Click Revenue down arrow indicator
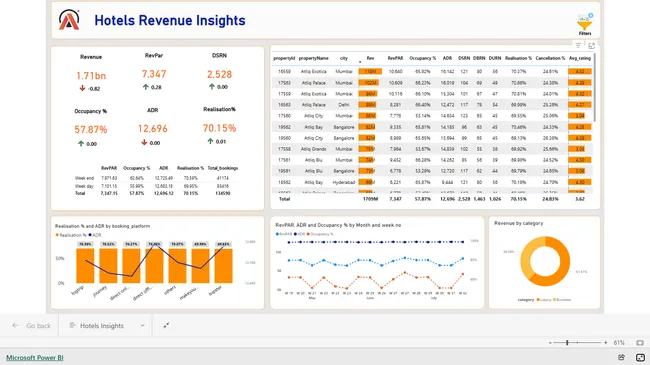The width and height of the screenshot is (650, 365). tap(82, 88)
